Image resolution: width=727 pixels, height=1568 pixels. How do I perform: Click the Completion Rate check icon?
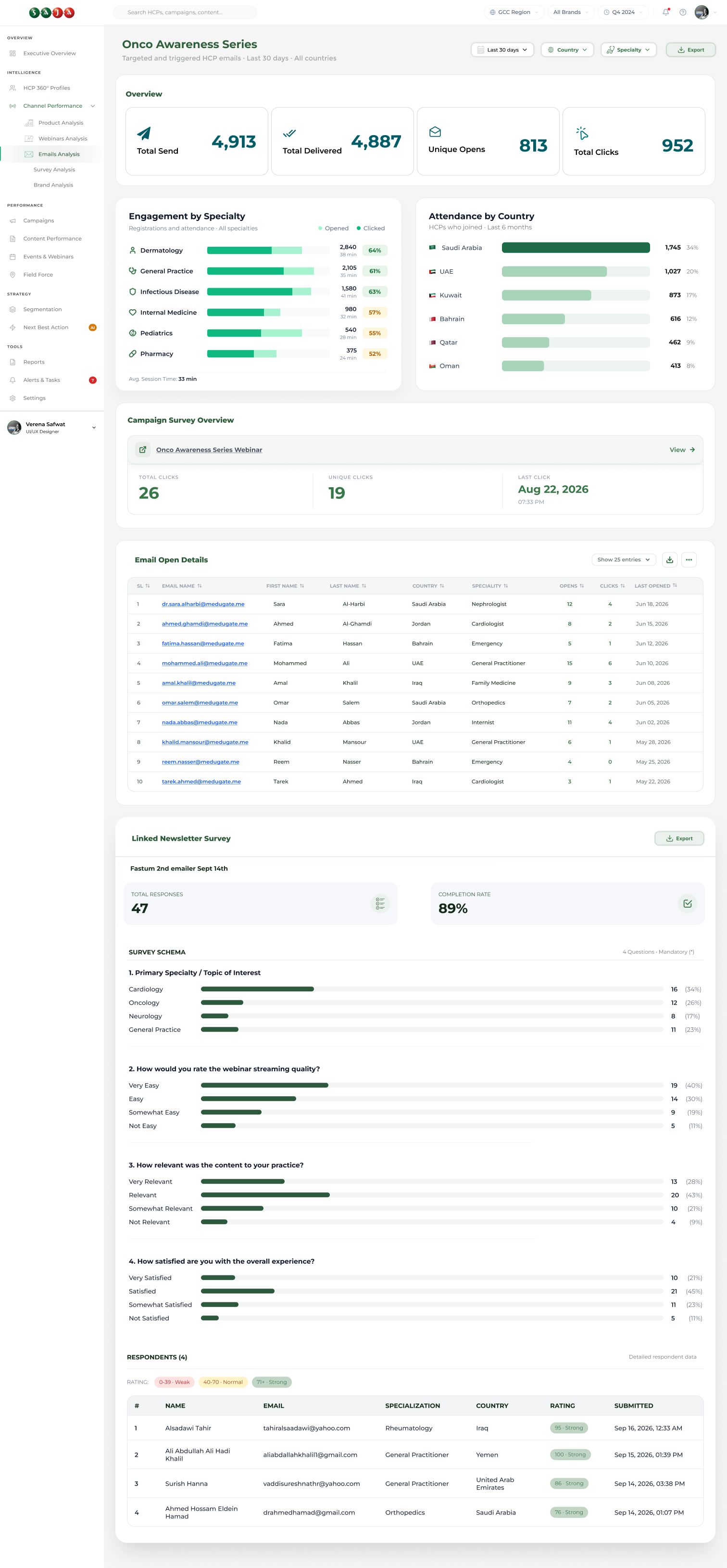pyautogui.click(x=688, y=904)
